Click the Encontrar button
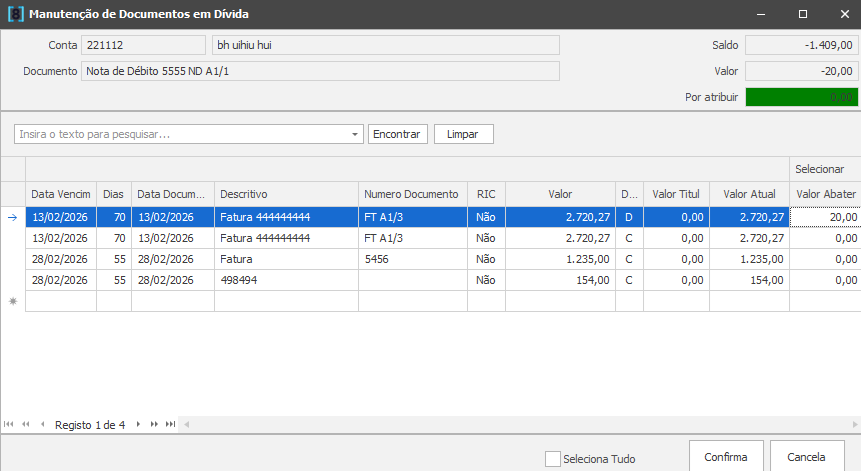The image size is (861, 471). coord(398,134)
